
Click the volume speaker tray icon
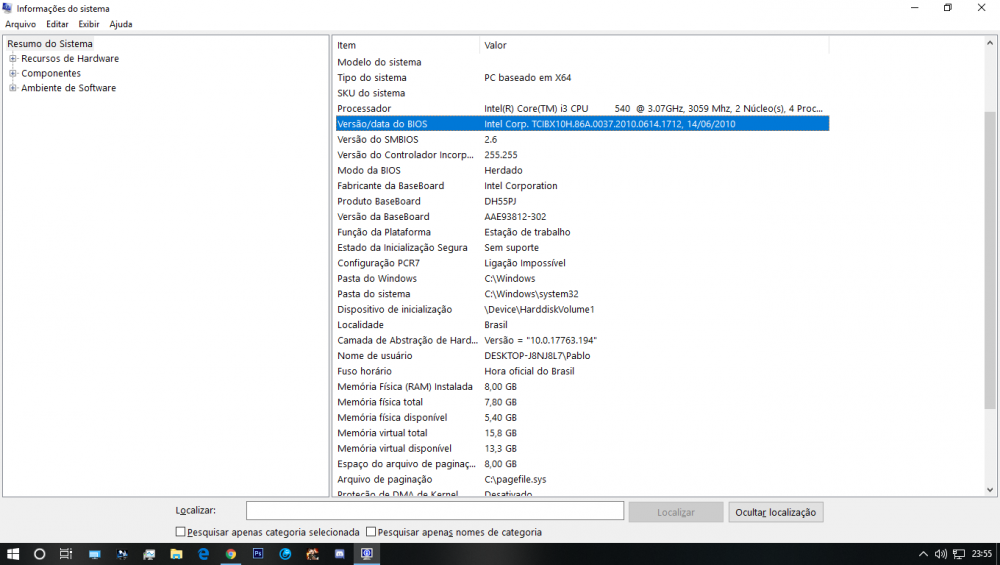940,553
